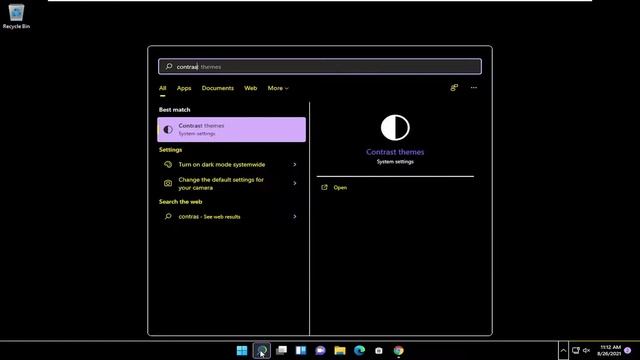Click the Contrast themes title in preview pane

[x=395, y=152]
